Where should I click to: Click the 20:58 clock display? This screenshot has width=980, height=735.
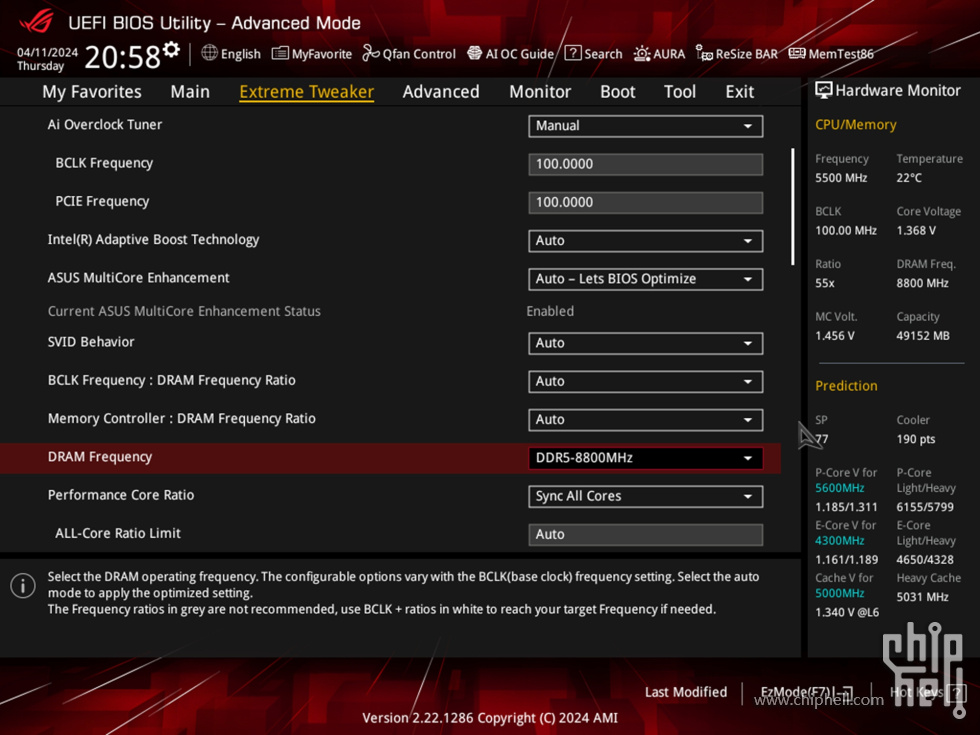[x=122, y=57]
